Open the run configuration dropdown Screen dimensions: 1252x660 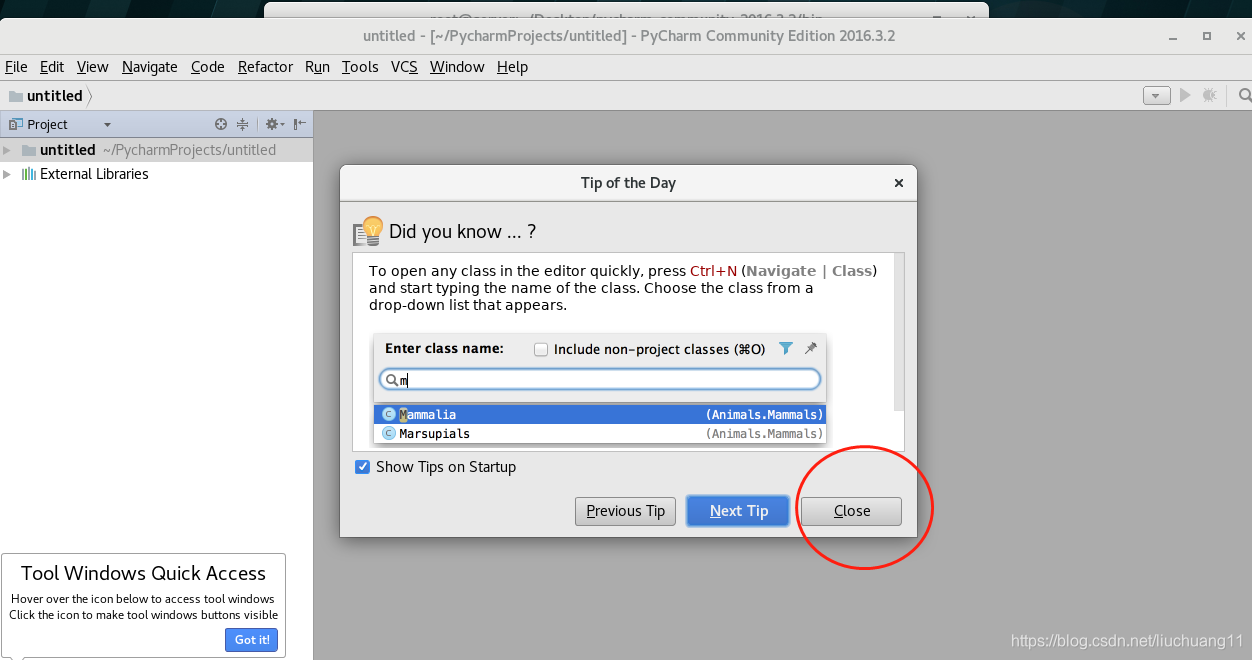click(x=1157, y=95)
